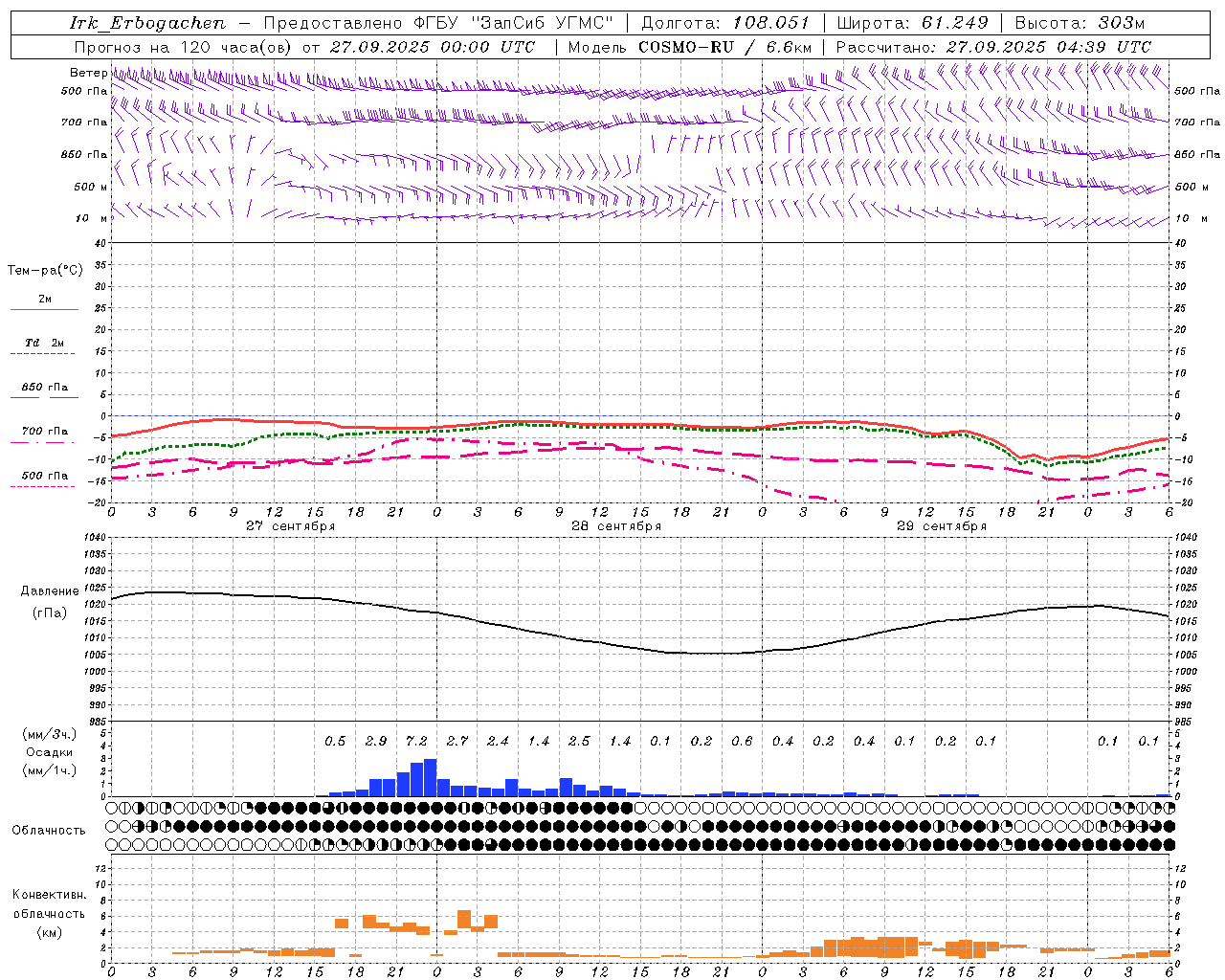Click the '(мм/1ч.)' precipitation unit label
Image resolution: width=1225 pixels, height=980 pixels.
pos(50,770)
